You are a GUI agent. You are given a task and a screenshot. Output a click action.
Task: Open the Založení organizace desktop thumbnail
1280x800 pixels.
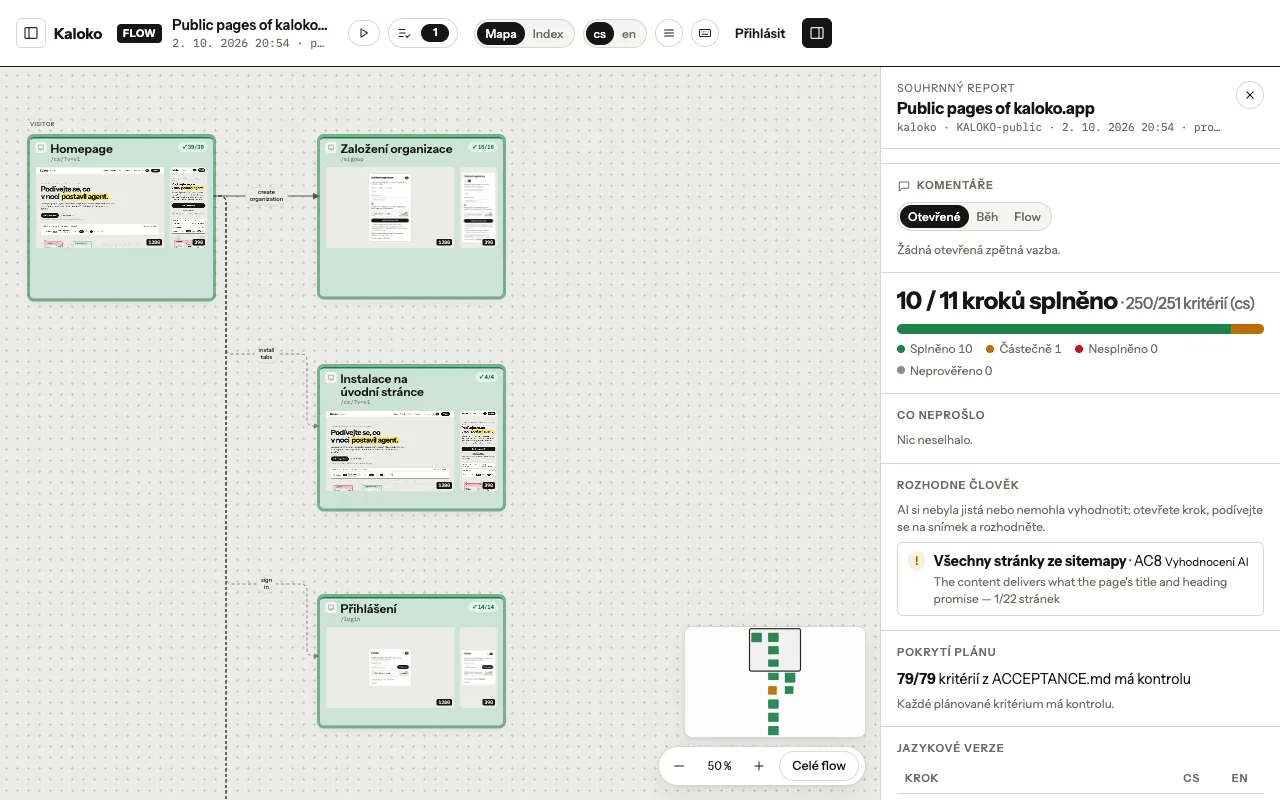[x=391, y=206]
